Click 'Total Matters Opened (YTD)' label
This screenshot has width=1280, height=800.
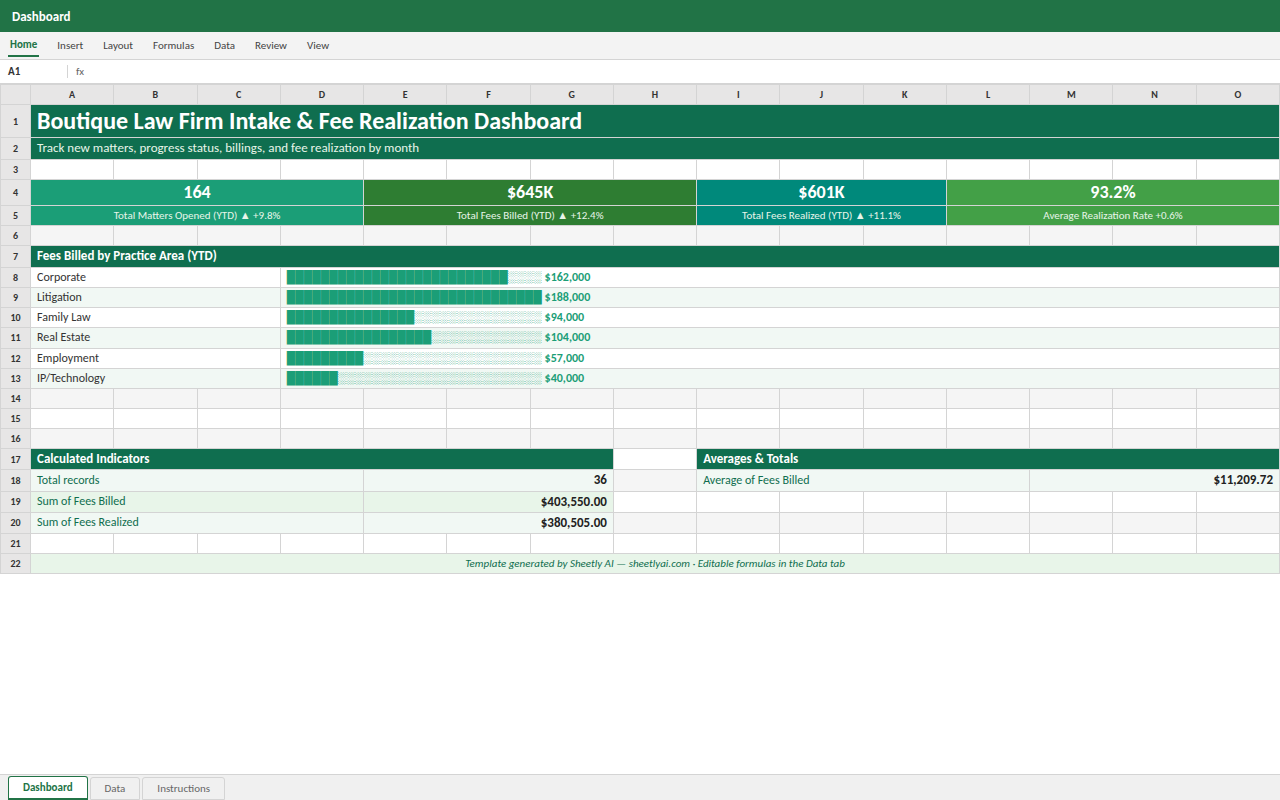197,215
